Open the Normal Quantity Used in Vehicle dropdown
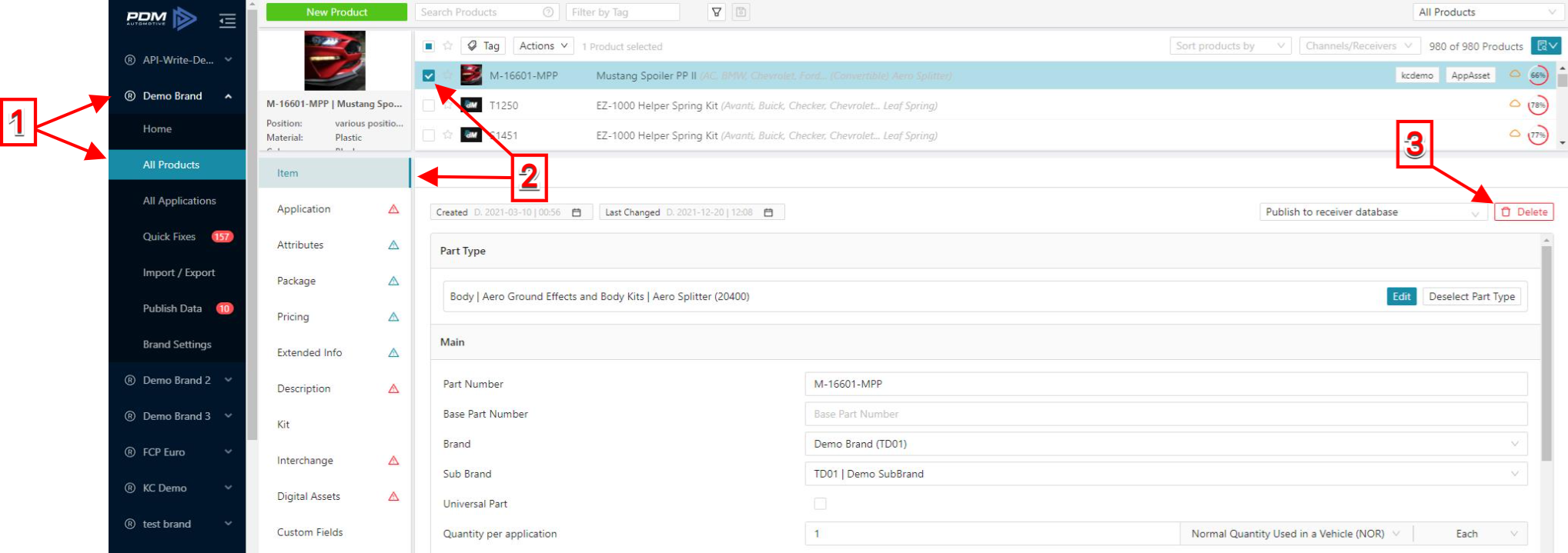1568x553 pixels. pyautogui.click(x=1296, y=534)
